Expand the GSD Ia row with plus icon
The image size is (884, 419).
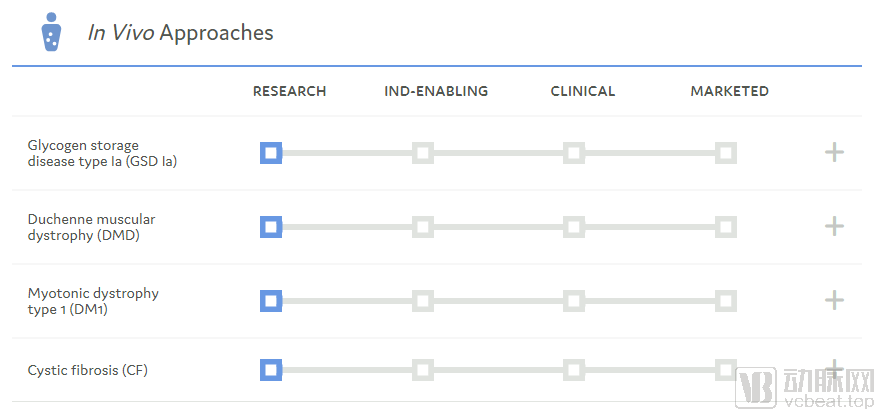tap(834, 152)
